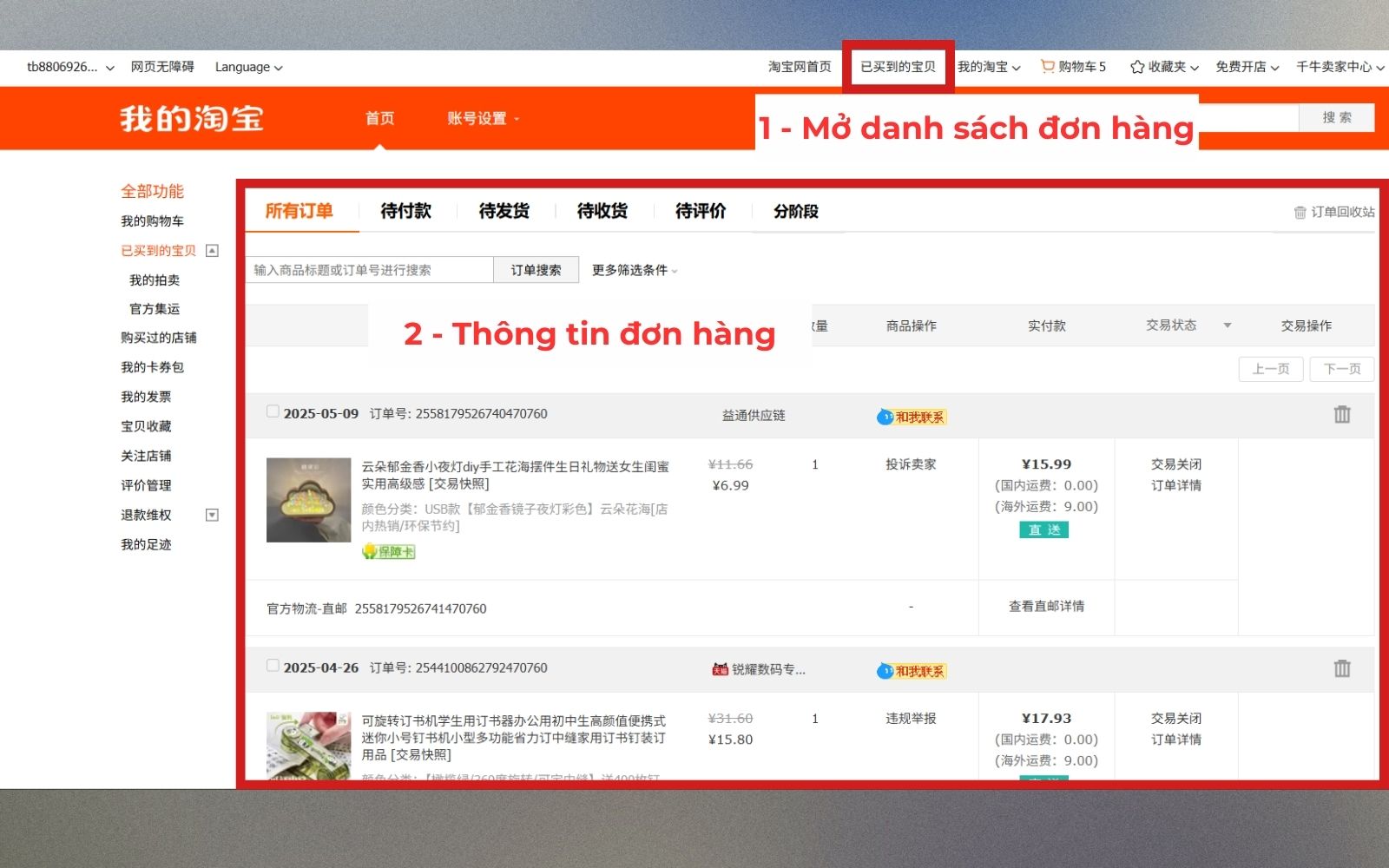
Task: Expand the 退款维权 sidebar section
Action: [212, 515]
